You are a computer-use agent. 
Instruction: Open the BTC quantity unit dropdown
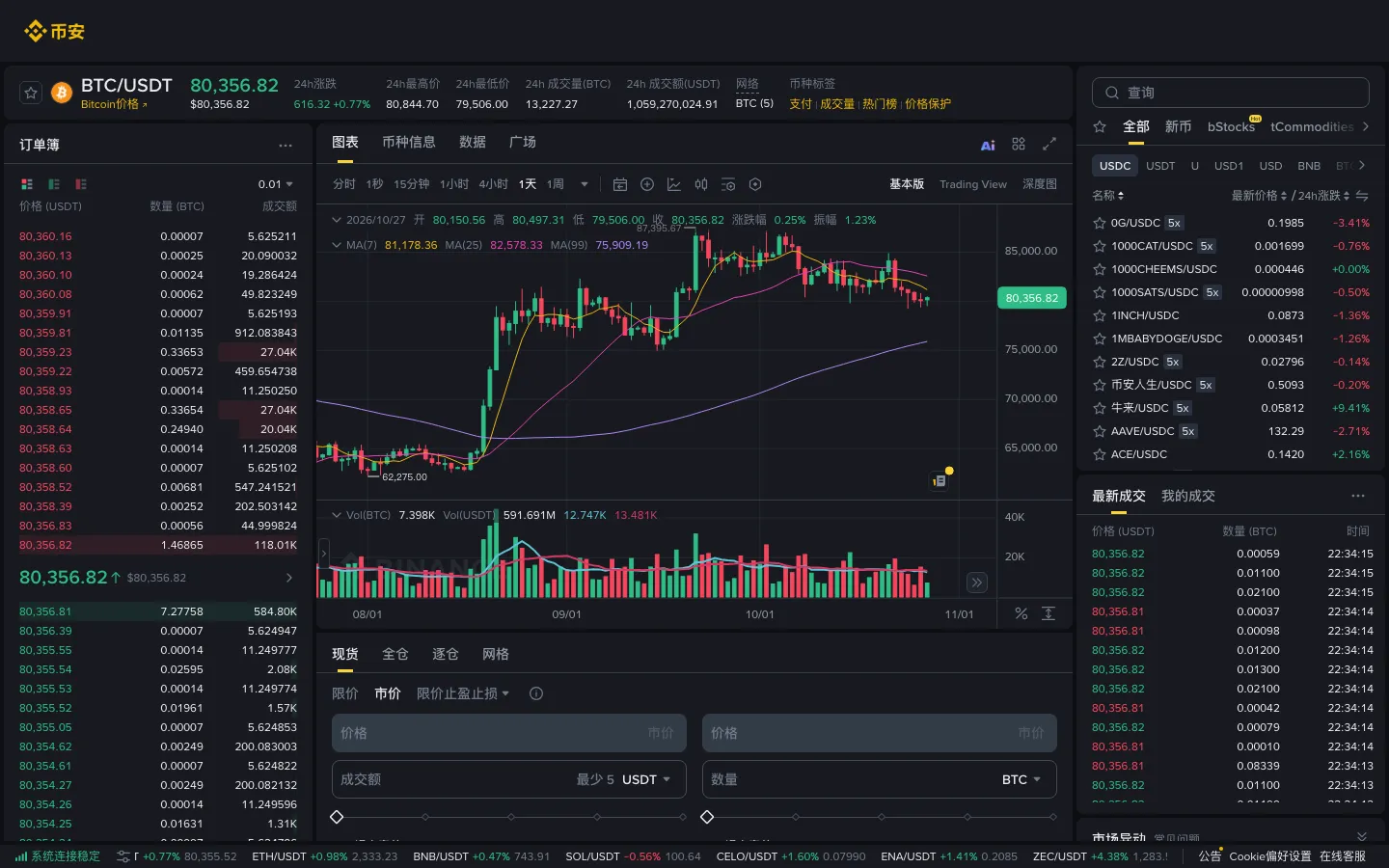[x=1021, y=779]
